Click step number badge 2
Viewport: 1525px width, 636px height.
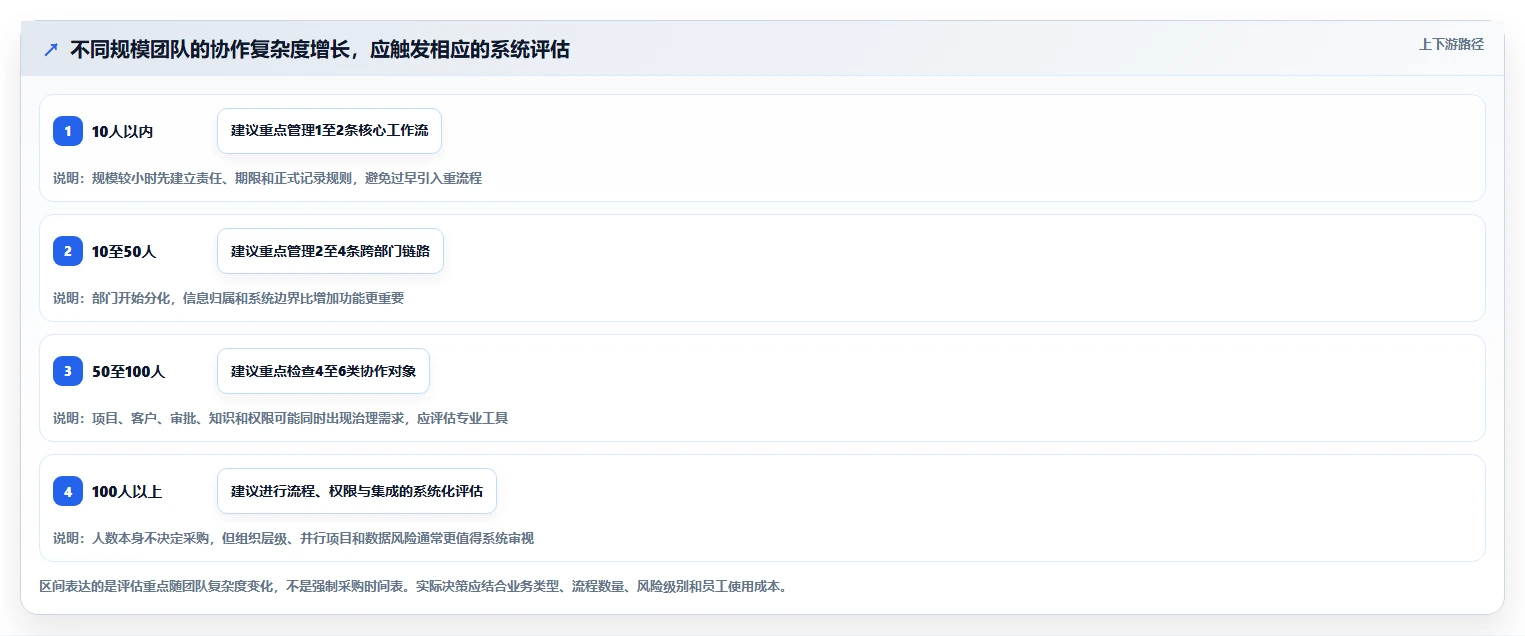coord(68,251)
